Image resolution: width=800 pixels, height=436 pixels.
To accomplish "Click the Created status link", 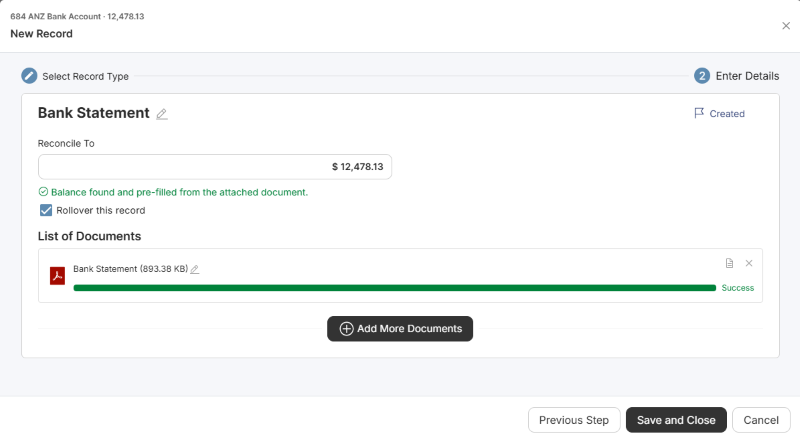I will 727,114.
